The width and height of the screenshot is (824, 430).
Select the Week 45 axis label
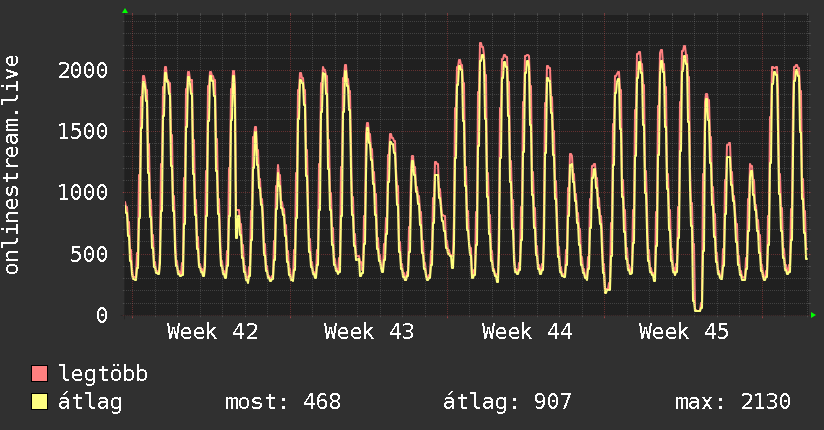coord(684,332)
